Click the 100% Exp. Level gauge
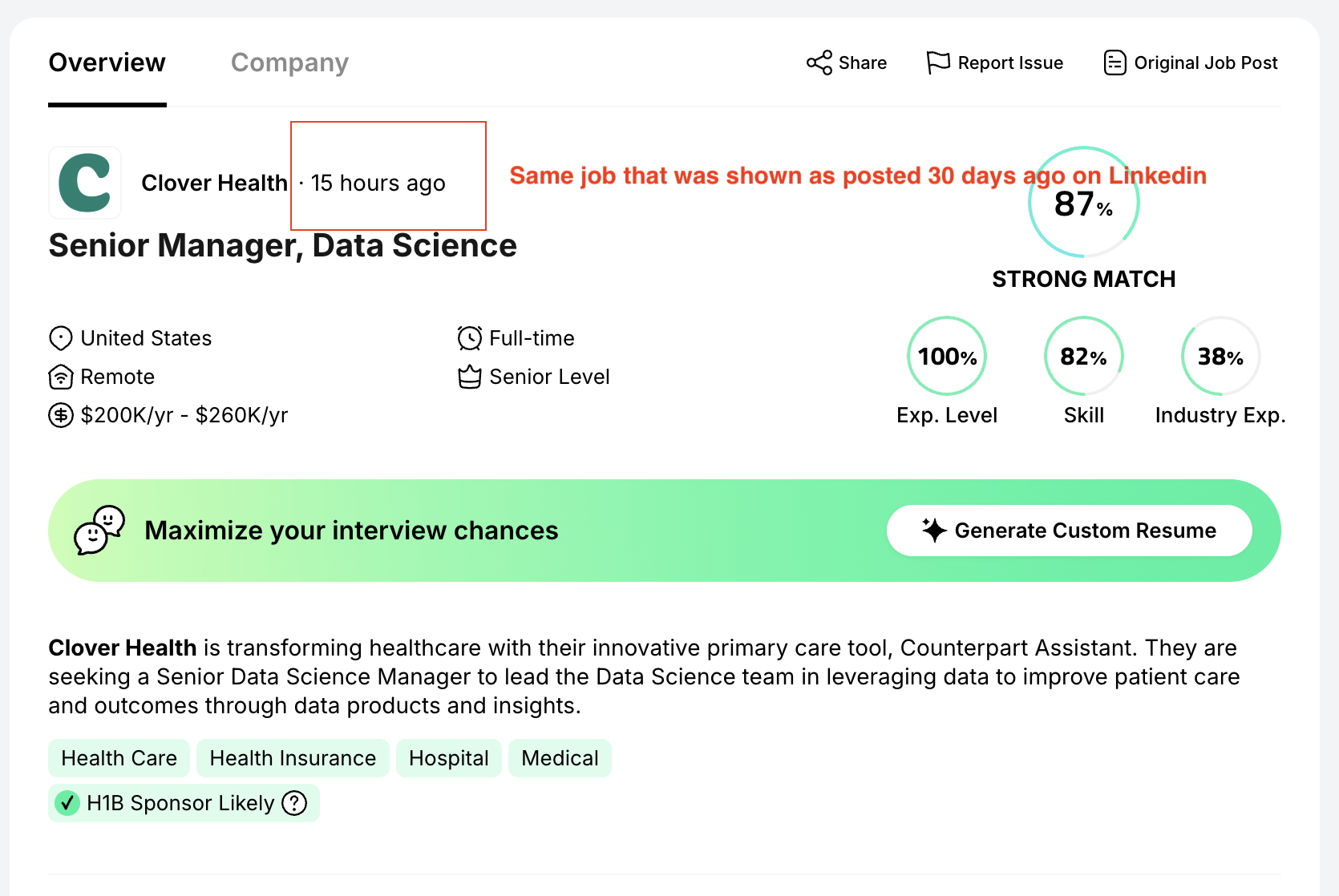 point(947,356)
